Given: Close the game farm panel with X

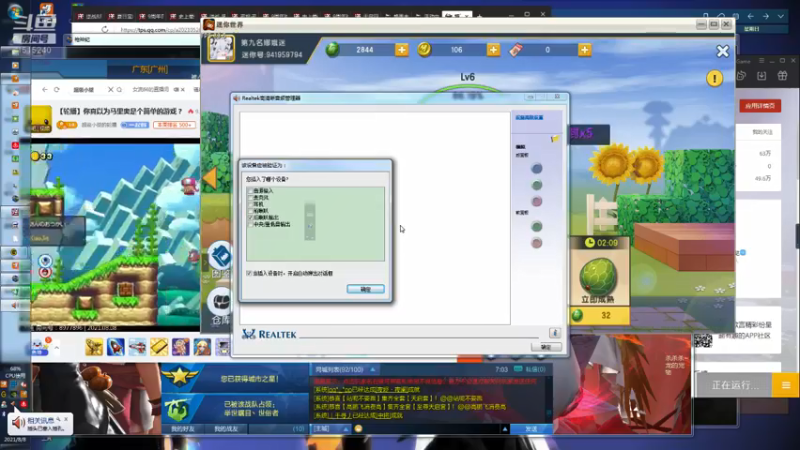Looking at the screenshot, I should tap(722, 51).
